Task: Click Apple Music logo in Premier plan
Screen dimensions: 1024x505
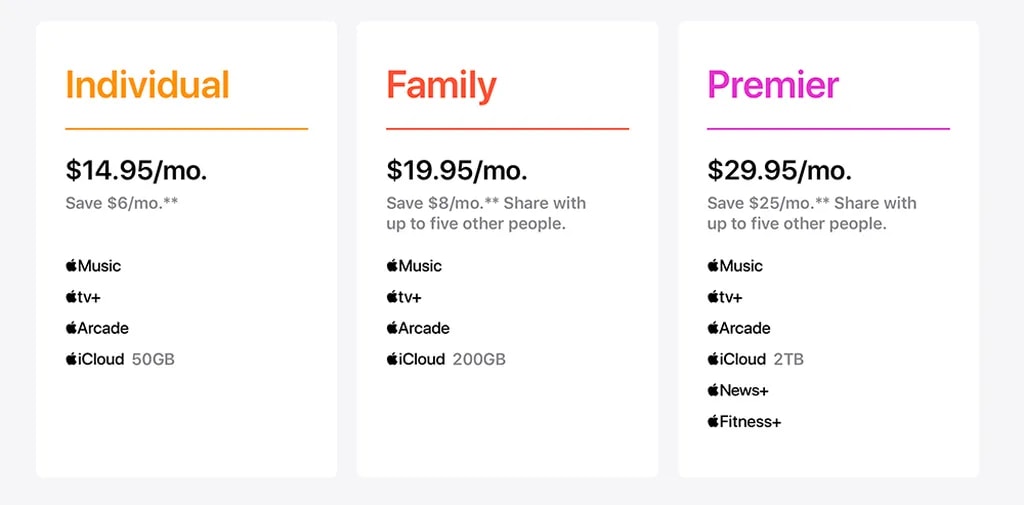Action: pos(735,266)
